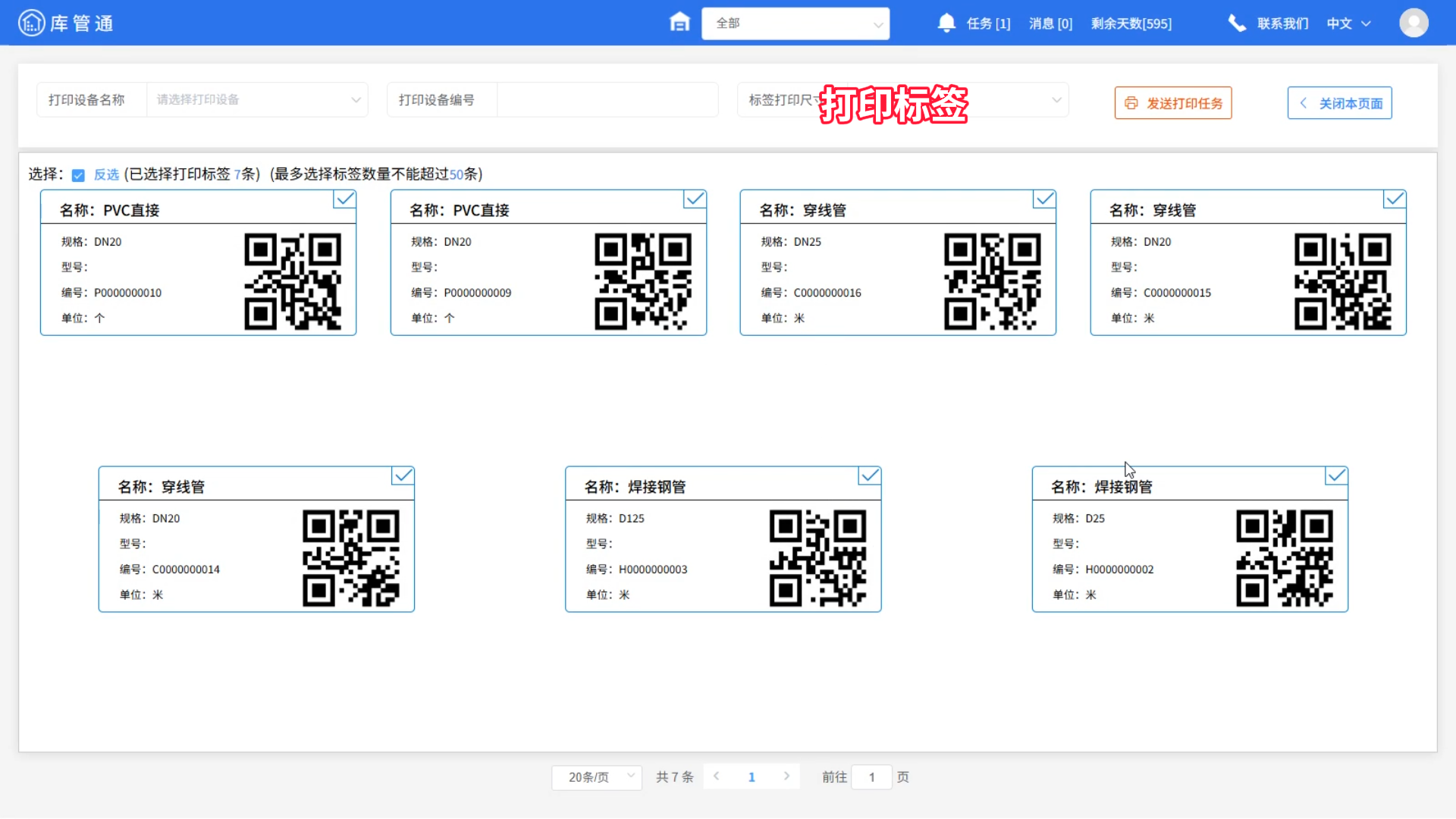Click the QR code for C0000000015
Viewport: 1456px width, 819px height.
click(1343, 281)
